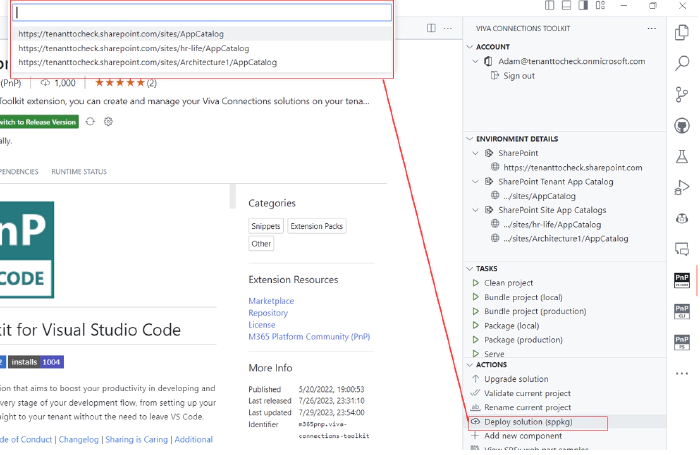Click the Extension Packs category tag
The height and width of the screenshot is (455, 700).
[317, 226]
